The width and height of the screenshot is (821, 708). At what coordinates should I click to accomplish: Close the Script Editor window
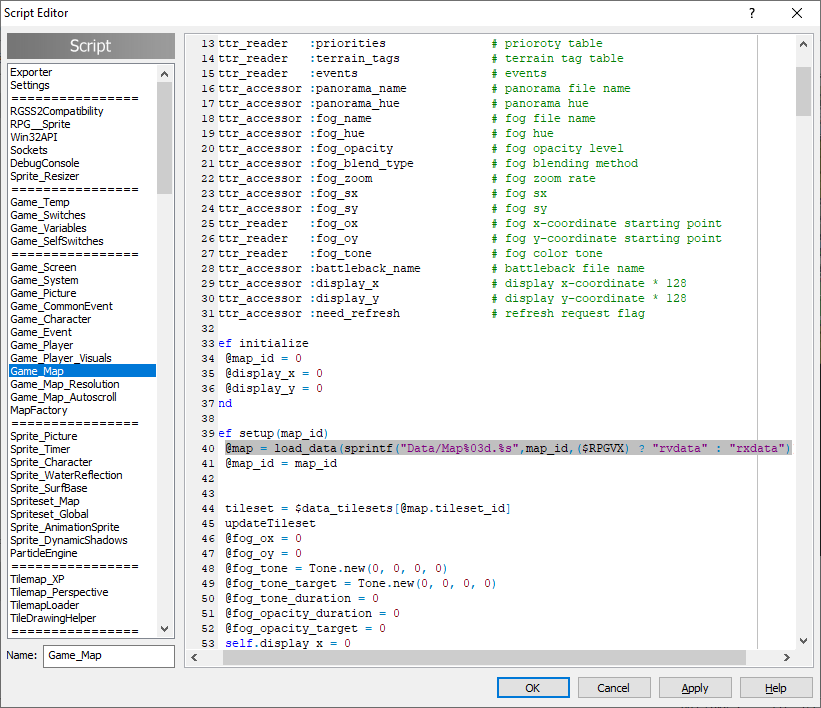(x=796, y=13)
